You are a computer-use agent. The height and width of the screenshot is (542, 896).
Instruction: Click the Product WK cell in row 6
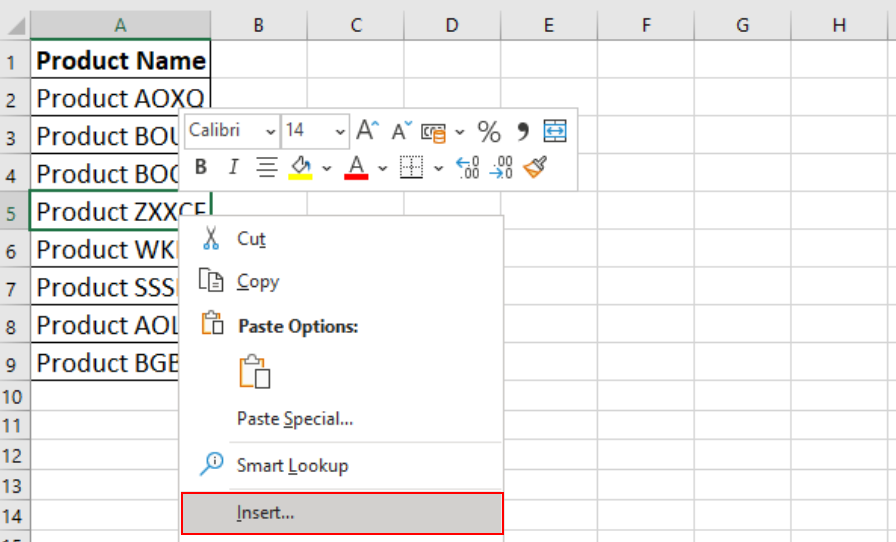coord(105,249)
